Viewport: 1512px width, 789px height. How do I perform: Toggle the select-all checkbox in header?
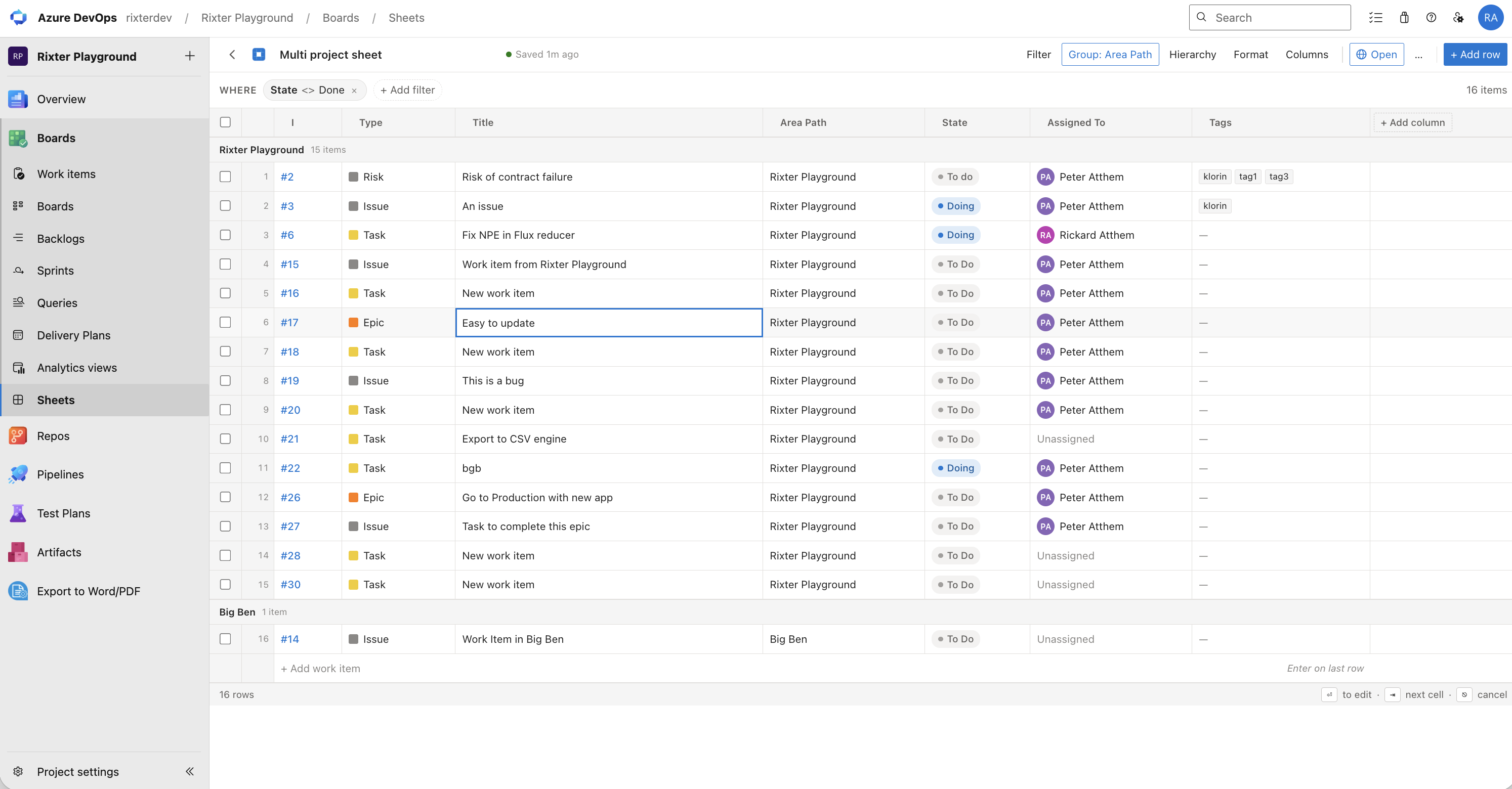[225, 122]
